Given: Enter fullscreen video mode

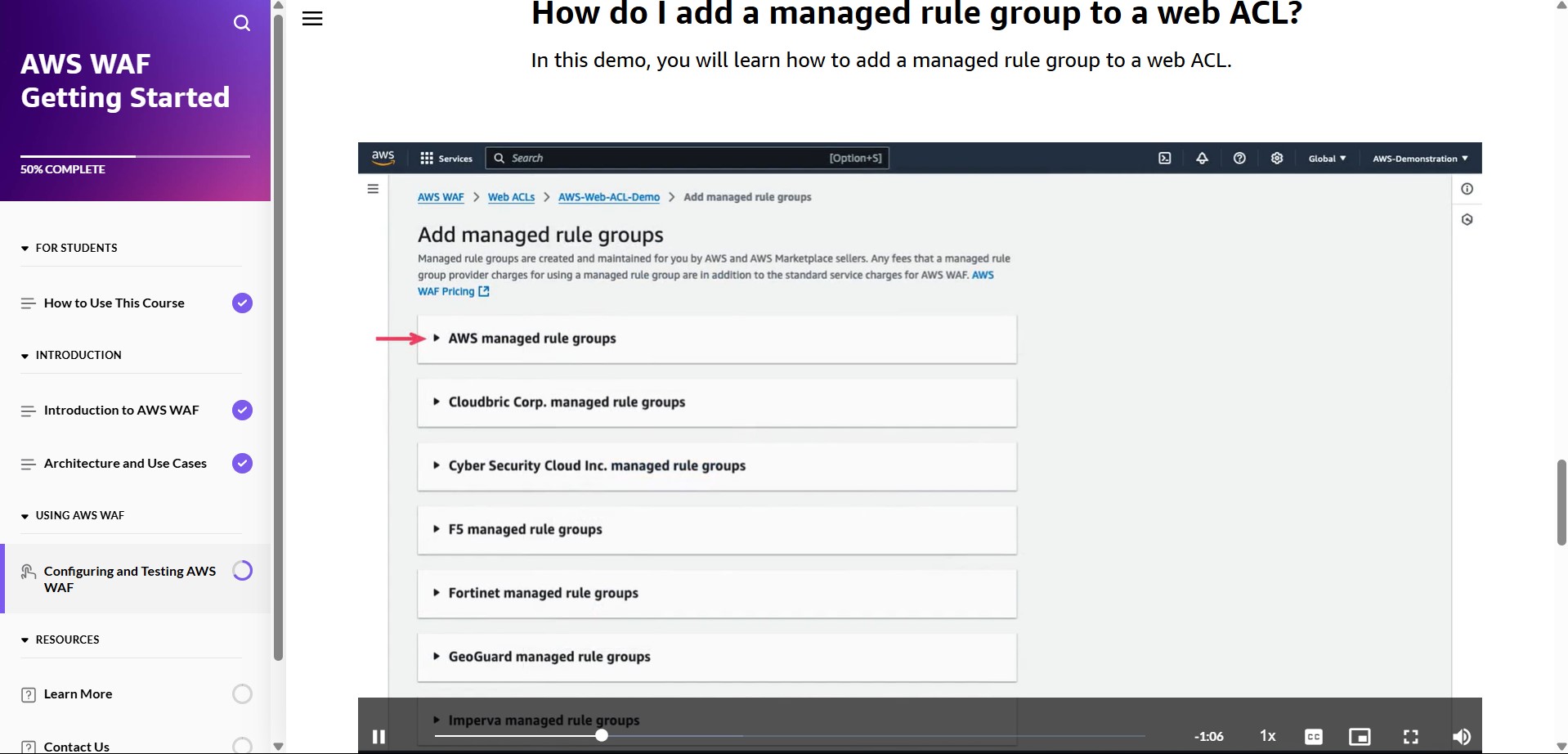Looking at the screenshot, I should tap(1410, 736).
